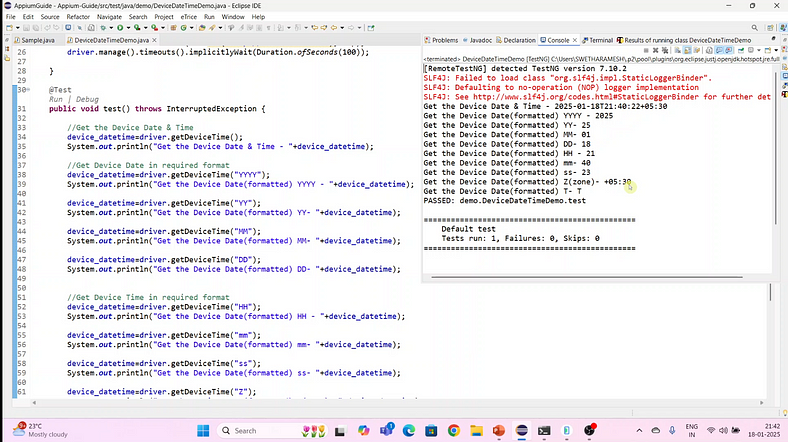Click the Clear Console icon
This screenshot has height=442, width=788.
(x=677, y=50)
